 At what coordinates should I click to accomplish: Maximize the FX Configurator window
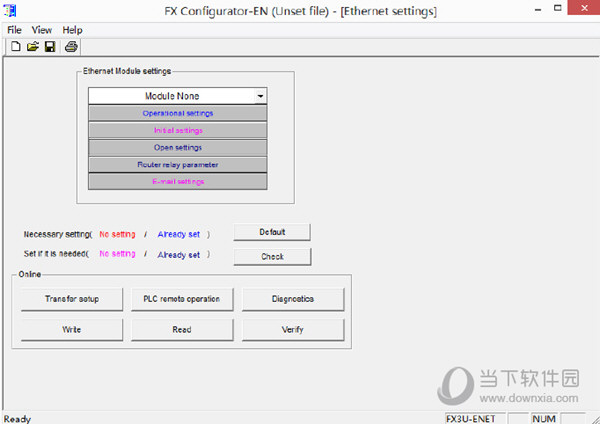(x=558, y=8)
